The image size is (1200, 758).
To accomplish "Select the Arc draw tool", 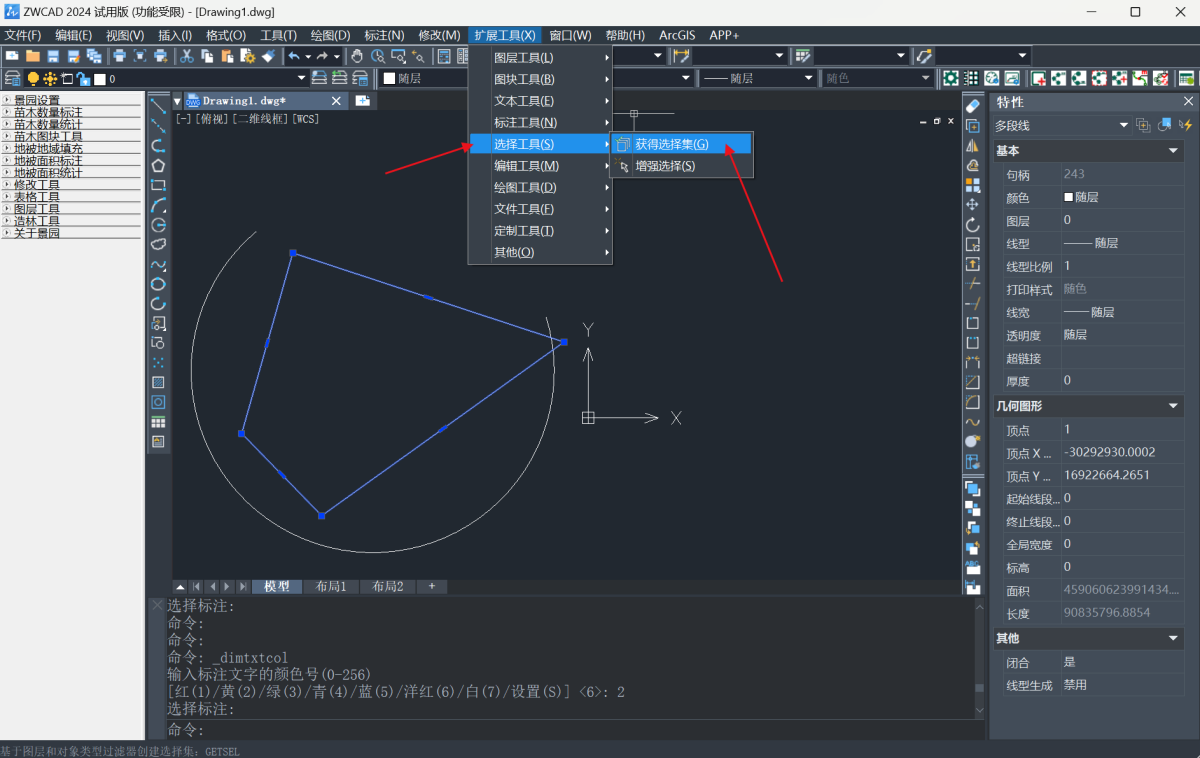I will [158, 205].
